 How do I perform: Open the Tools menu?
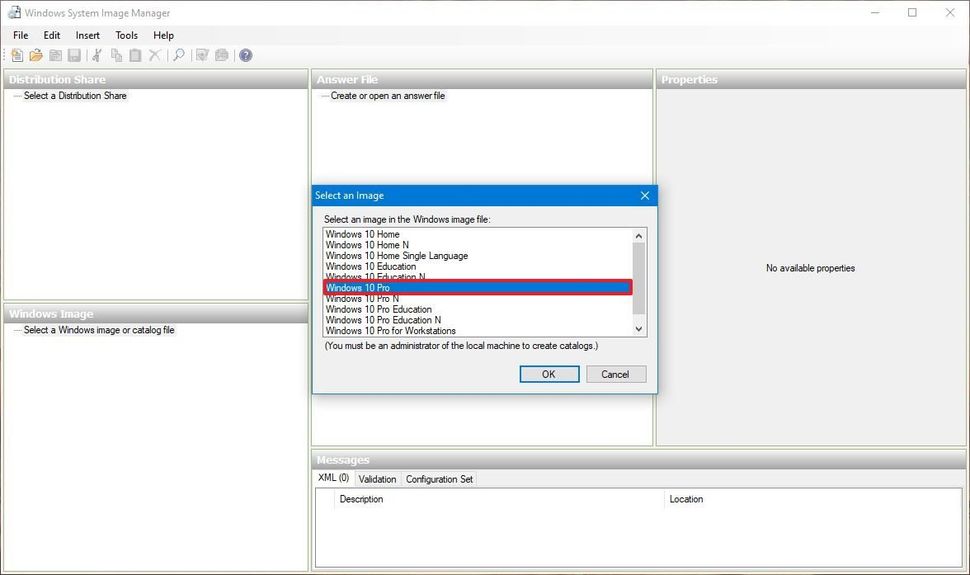click(x=127, y=35)
